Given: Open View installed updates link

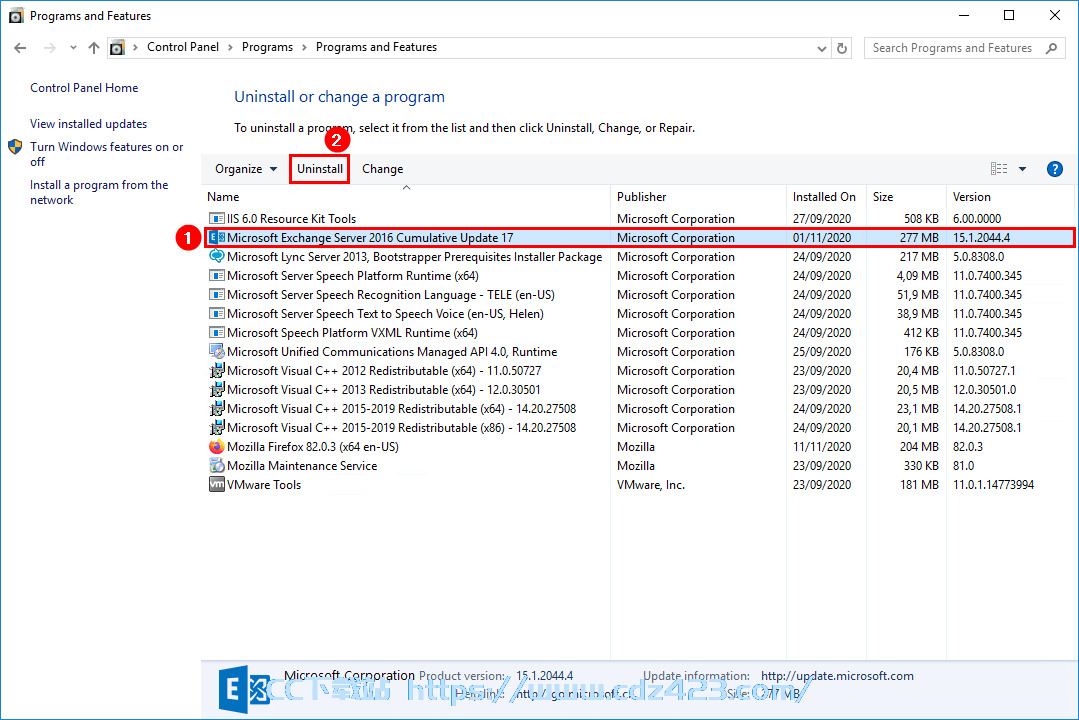Looking at the screenshot, I should (x=89, y=124).
